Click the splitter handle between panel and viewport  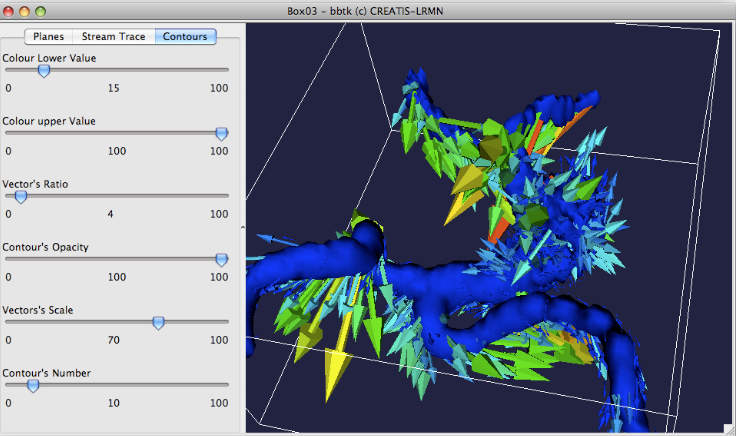[x=243, y=228]
